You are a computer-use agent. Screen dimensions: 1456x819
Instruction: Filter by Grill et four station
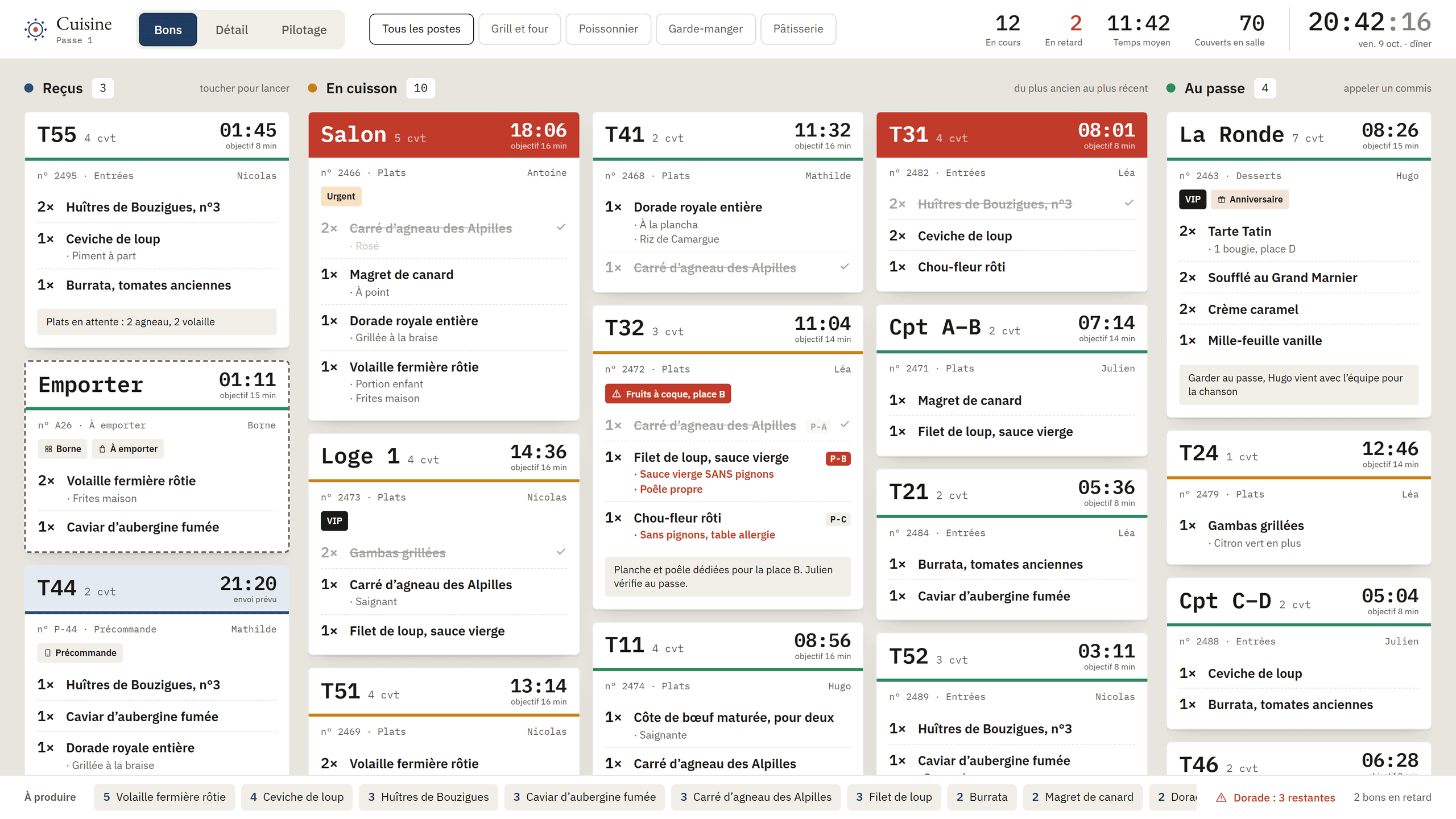519,29
